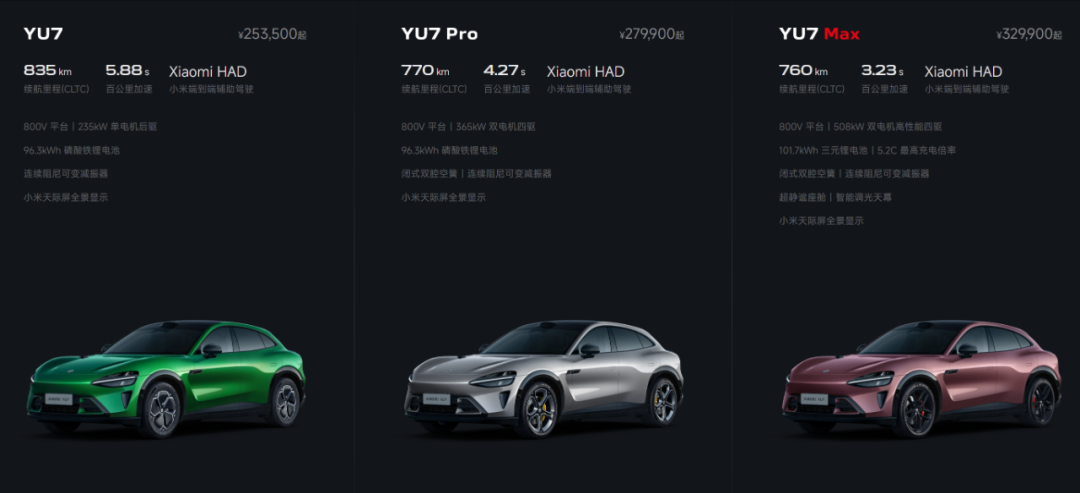This screenshot has width=1080, height=493.
Task: Click the 101.7kWh battery spec line
Action: (867, 150)
